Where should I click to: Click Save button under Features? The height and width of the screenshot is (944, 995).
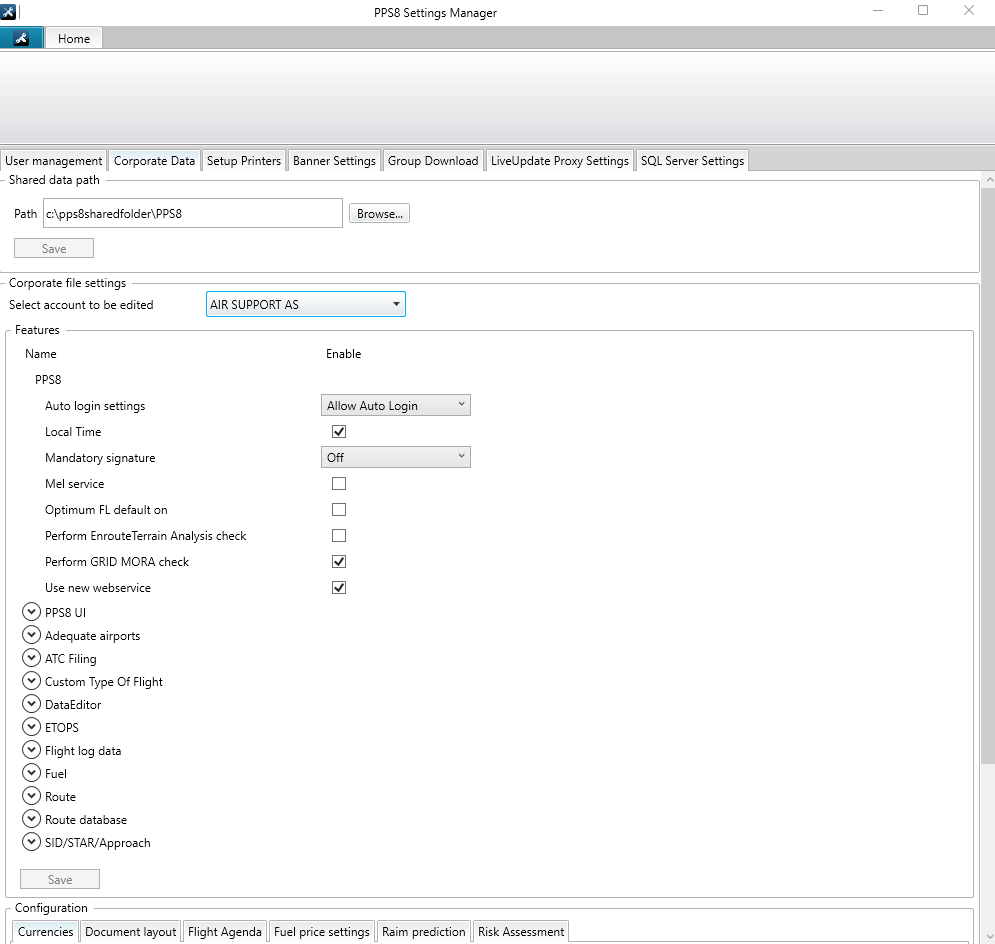coord(60,879)
